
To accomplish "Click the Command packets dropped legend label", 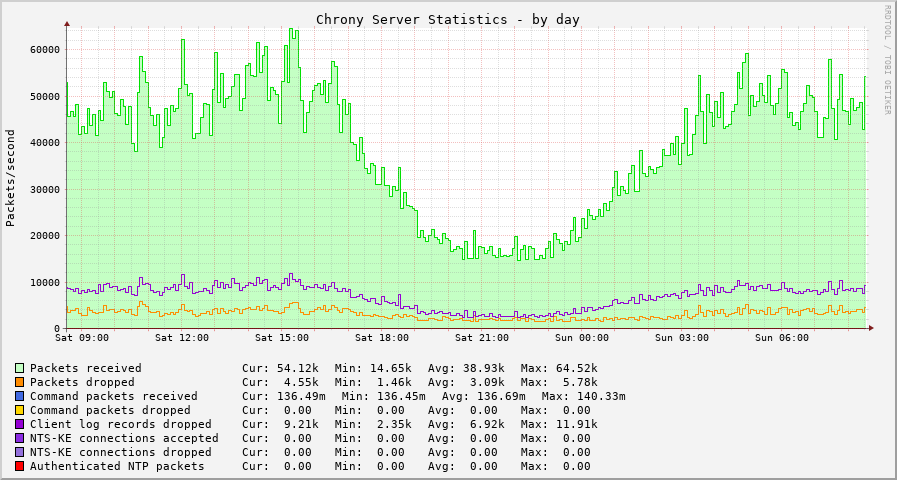I will [110, 410].
